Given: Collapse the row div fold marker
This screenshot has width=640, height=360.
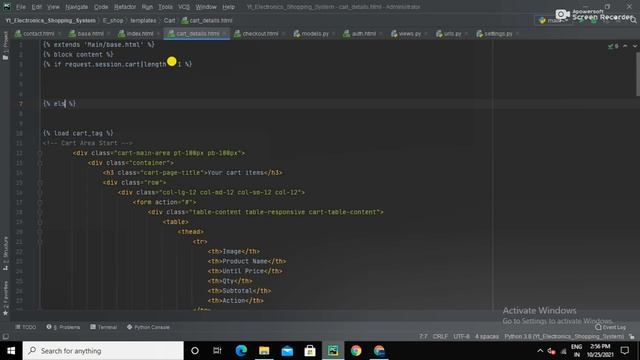Looking at the screenshot, I should (40, 182).
